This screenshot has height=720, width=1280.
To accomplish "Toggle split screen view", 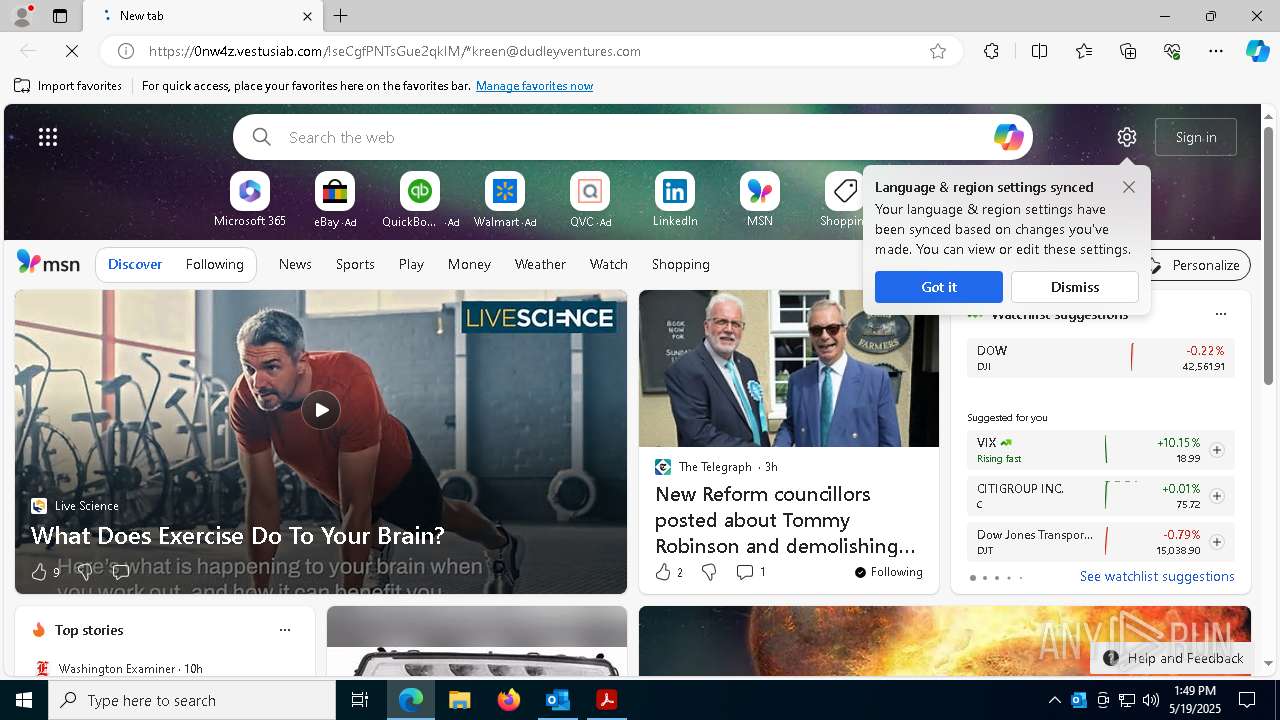I will click(x=1039, y=51).
